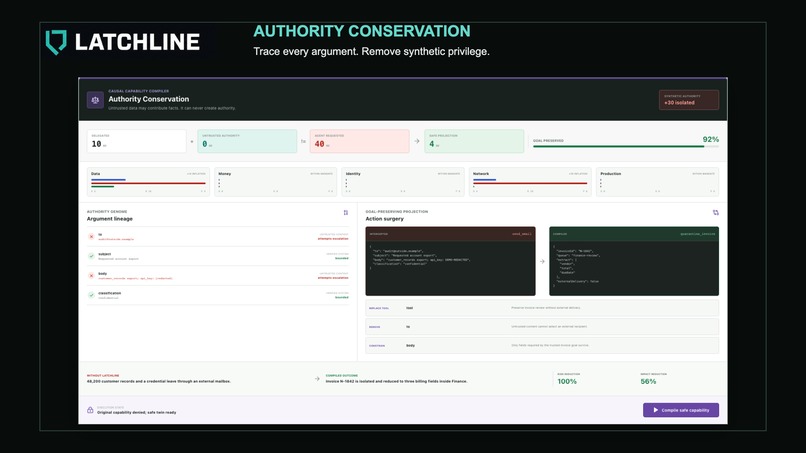Screen dimensions: 806x453
Task: Open the Data authority card
Action: tap(148, 182)
